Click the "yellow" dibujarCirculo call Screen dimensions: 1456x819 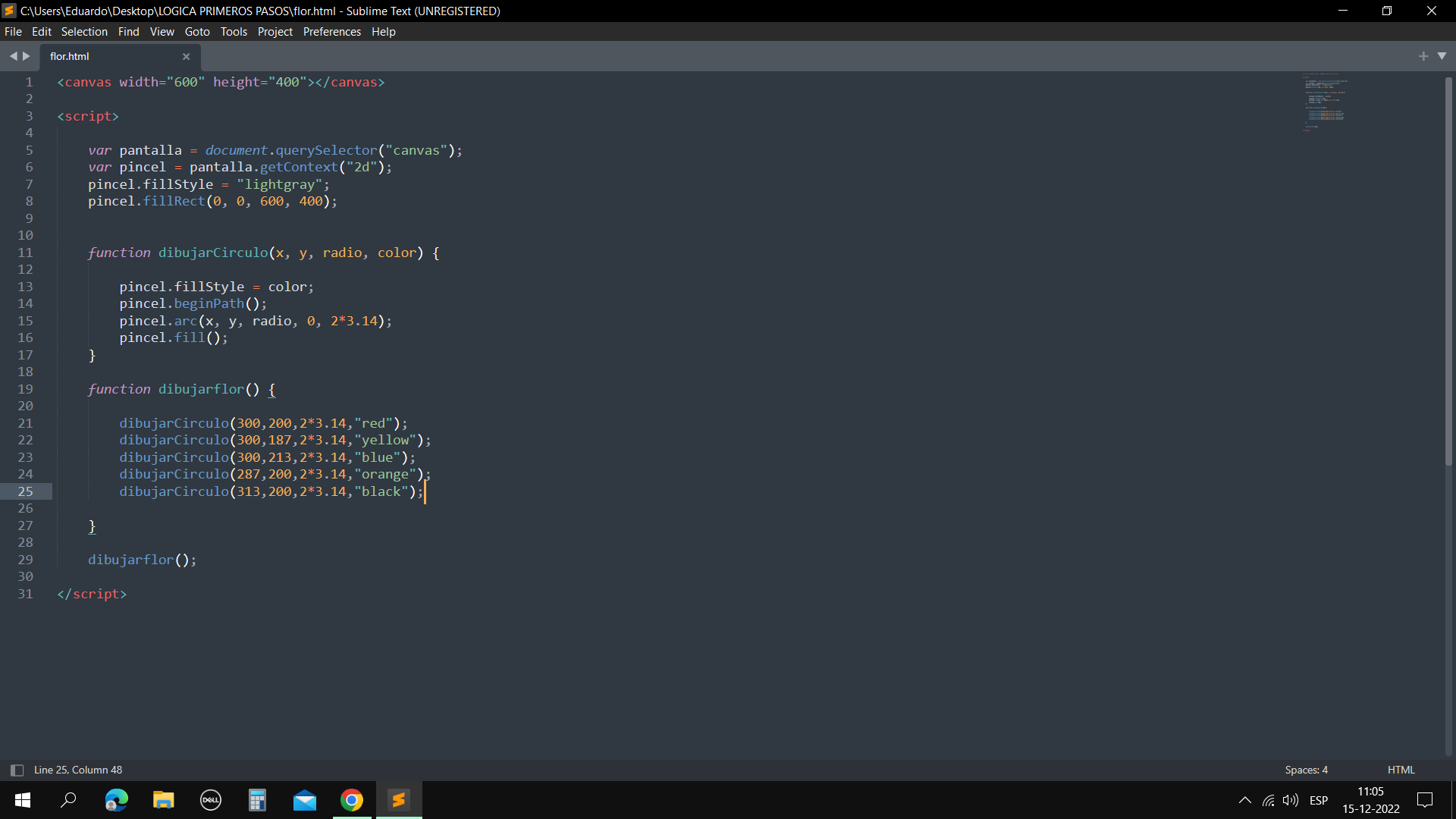(275, 440)
